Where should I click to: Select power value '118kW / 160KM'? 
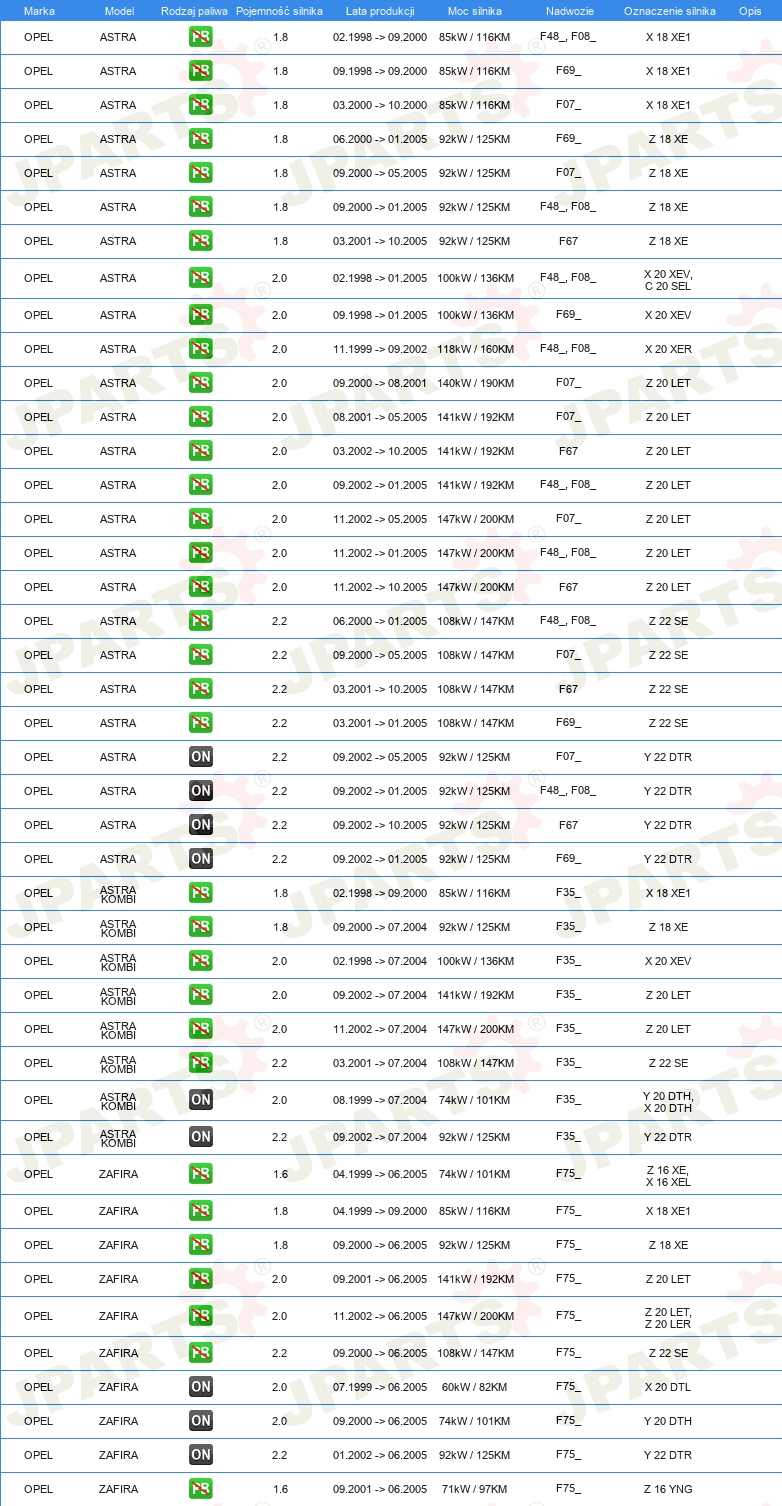click(475, 349)
